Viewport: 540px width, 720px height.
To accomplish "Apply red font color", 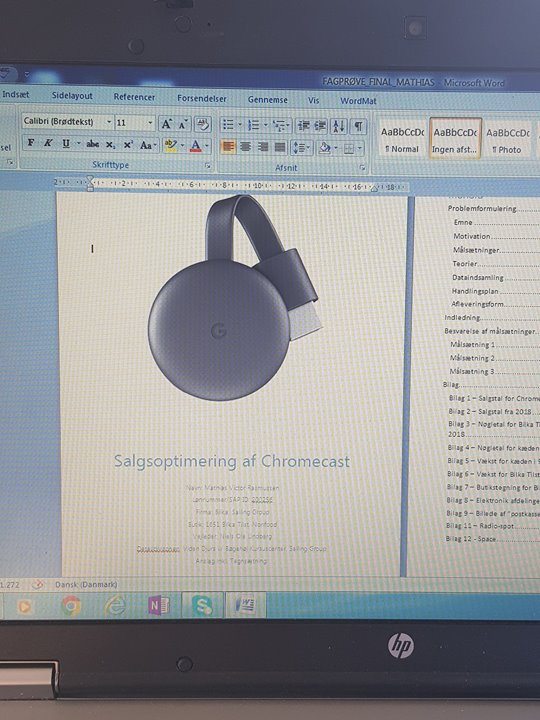I will tap(196, 146).
